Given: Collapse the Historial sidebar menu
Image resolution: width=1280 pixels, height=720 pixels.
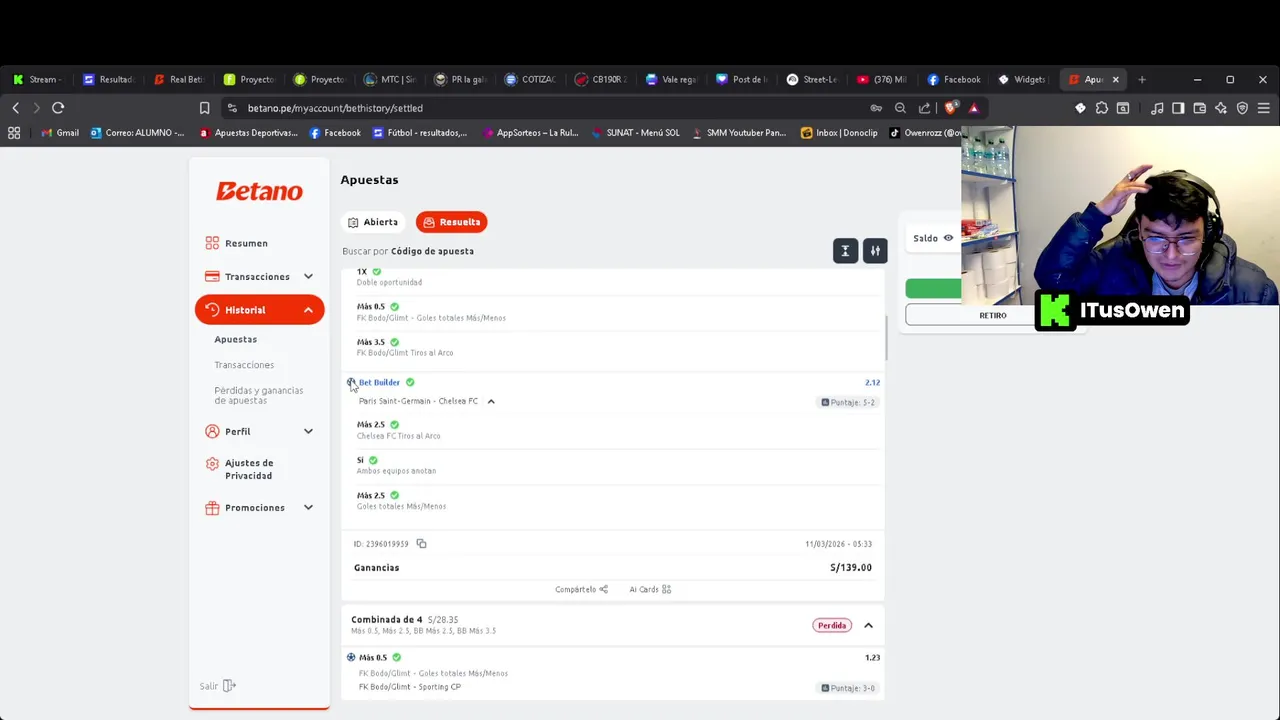Looking at the screenshot, I should tap(259, 310).
